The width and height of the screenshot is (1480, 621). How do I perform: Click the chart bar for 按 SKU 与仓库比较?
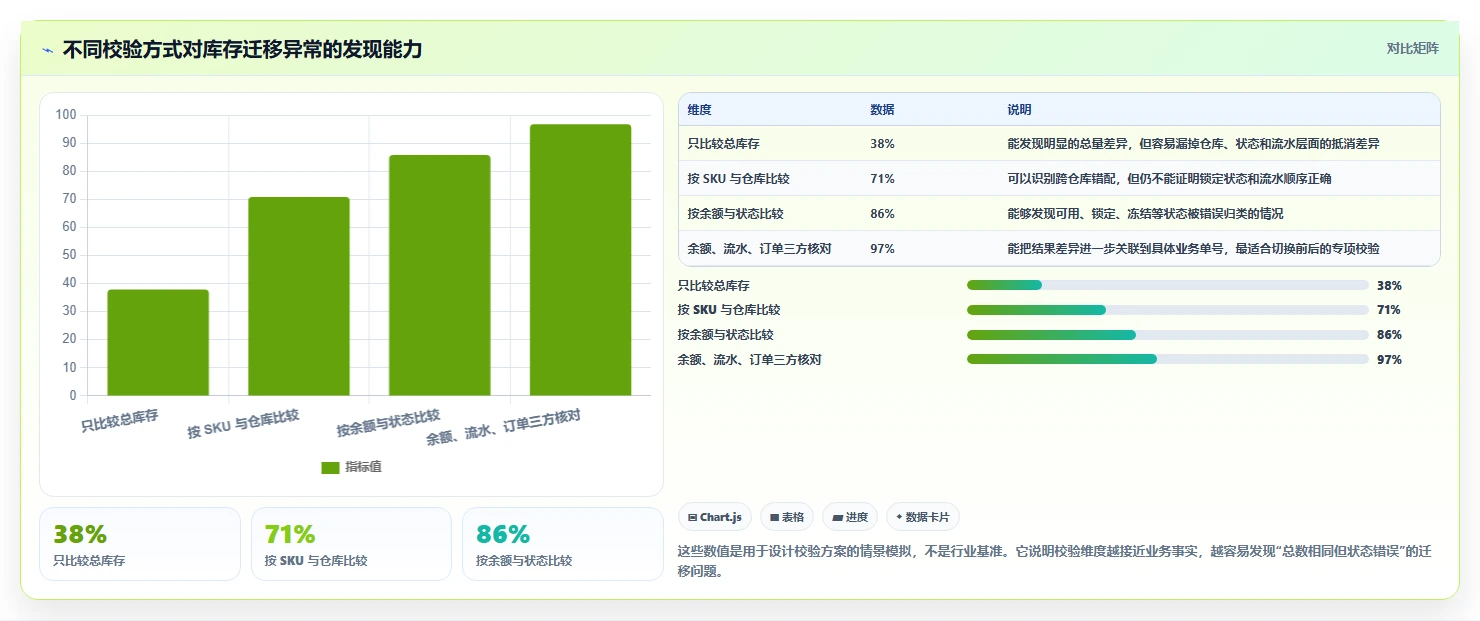(299, 296)
